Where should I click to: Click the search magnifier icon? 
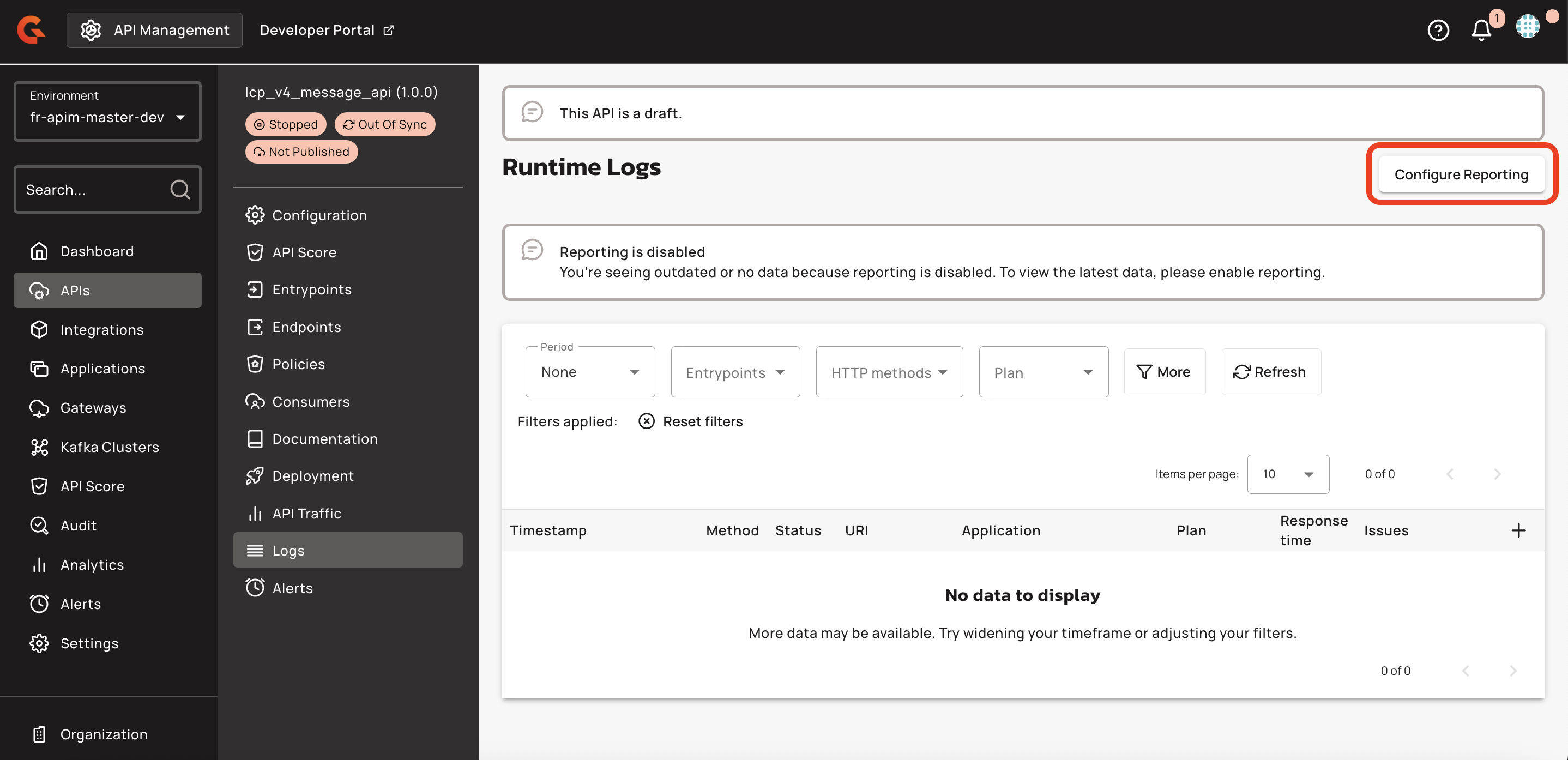pyautogui.click(x=179, y=189)
